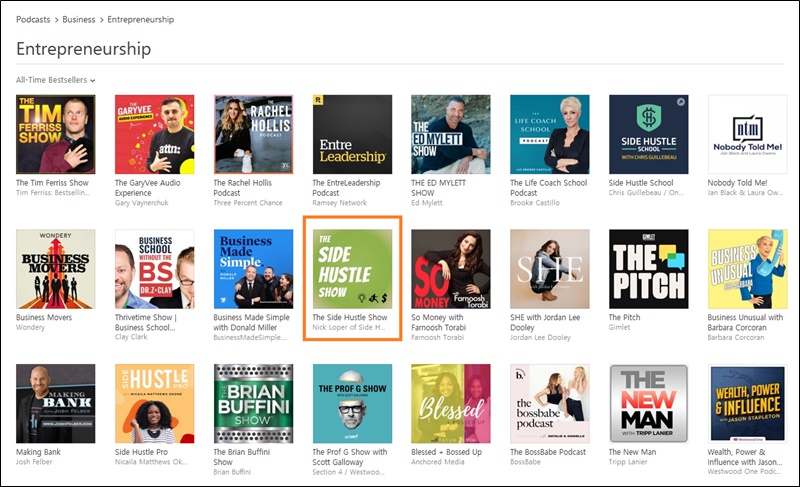The width and height of the screenshot is (800, 487).
Task: Click the Side Hustle Pro title
Action: 141,452
